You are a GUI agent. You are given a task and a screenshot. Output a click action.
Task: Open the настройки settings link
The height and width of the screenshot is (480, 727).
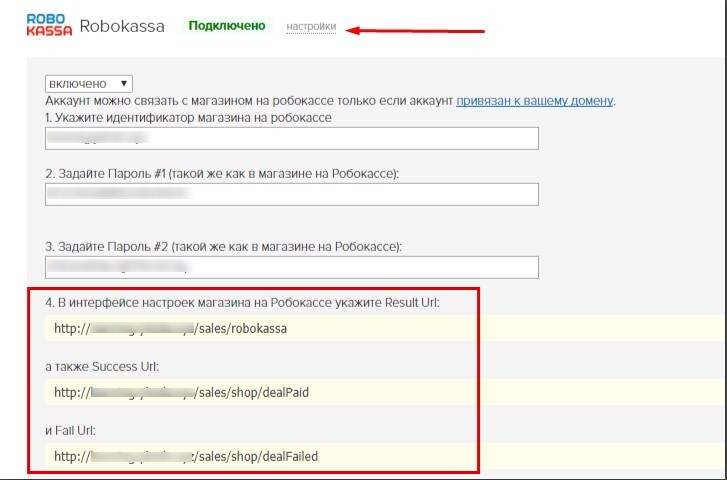pos(311,27)
